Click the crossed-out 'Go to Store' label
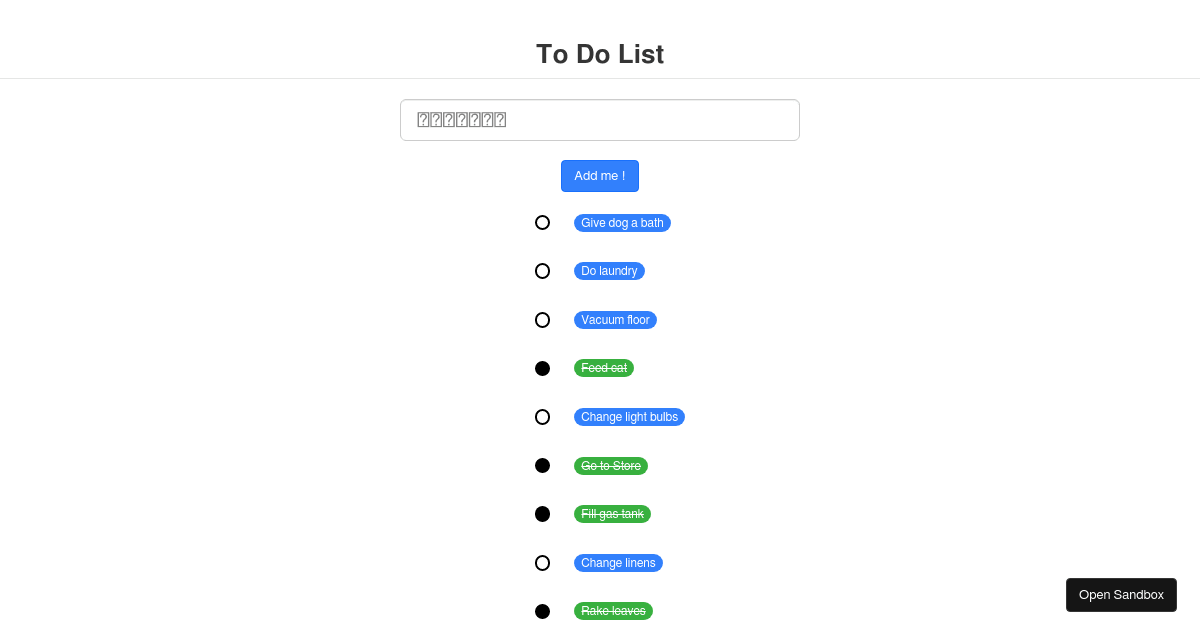Viewport: 1200px width, 630px height. [610, 465]
